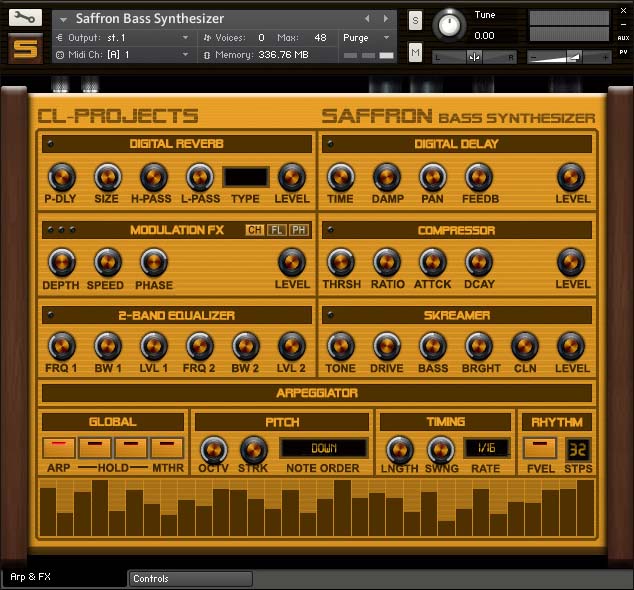The image size is (634, 590).
Task: Click compressor RATIO knob
Action: point(387,262)
